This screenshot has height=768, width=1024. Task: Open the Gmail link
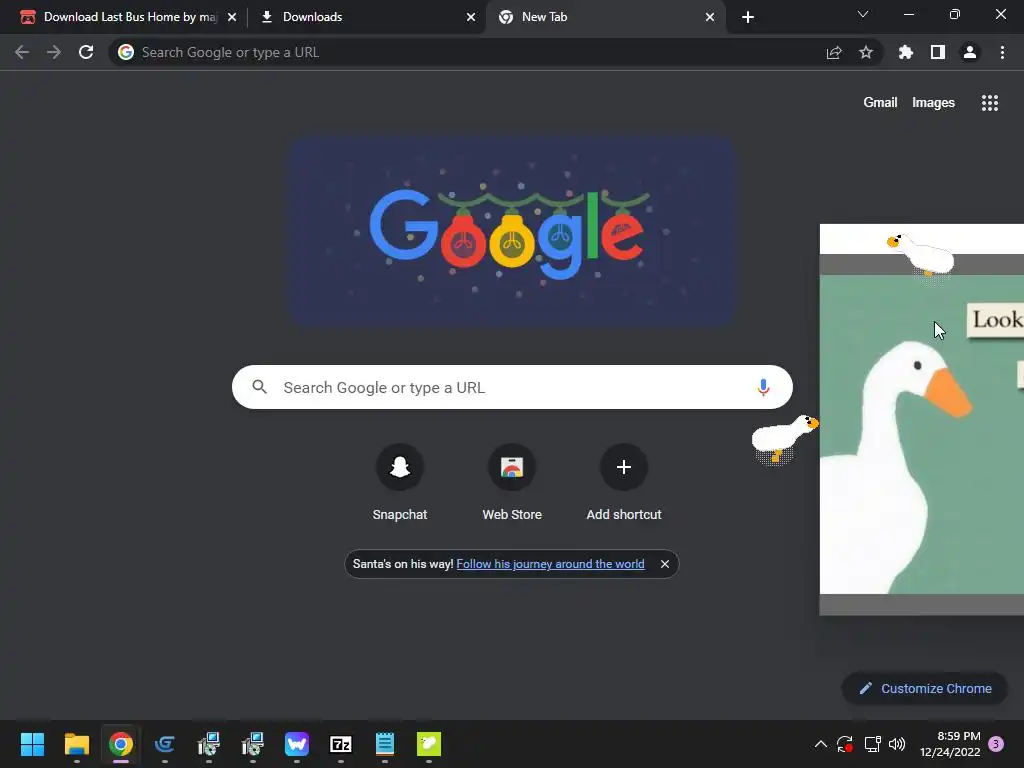(880, 103)
